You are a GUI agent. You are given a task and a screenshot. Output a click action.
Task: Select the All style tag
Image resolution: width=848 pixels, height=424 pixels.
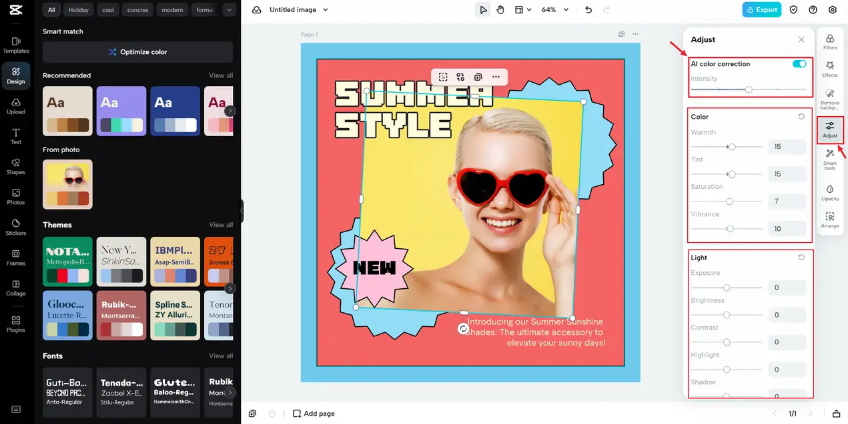pyautogui.click(x=51, y=10)
